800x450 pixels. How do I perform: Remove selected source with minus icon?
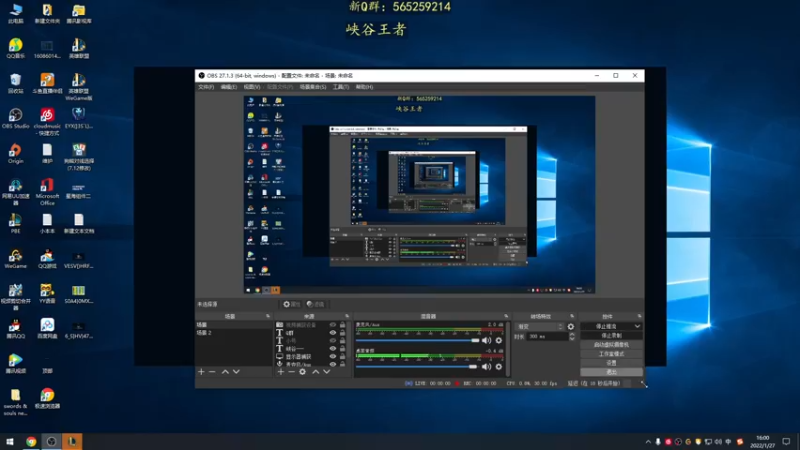[291, 372]
